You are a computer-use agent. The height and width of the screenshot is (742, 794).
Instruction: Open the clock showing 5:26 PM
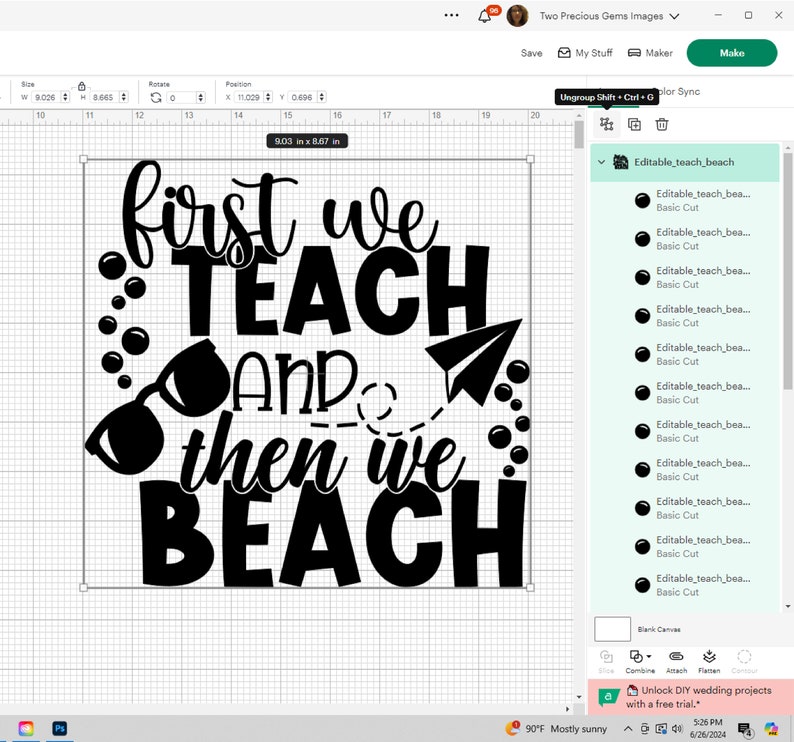[x=708, y=728]
